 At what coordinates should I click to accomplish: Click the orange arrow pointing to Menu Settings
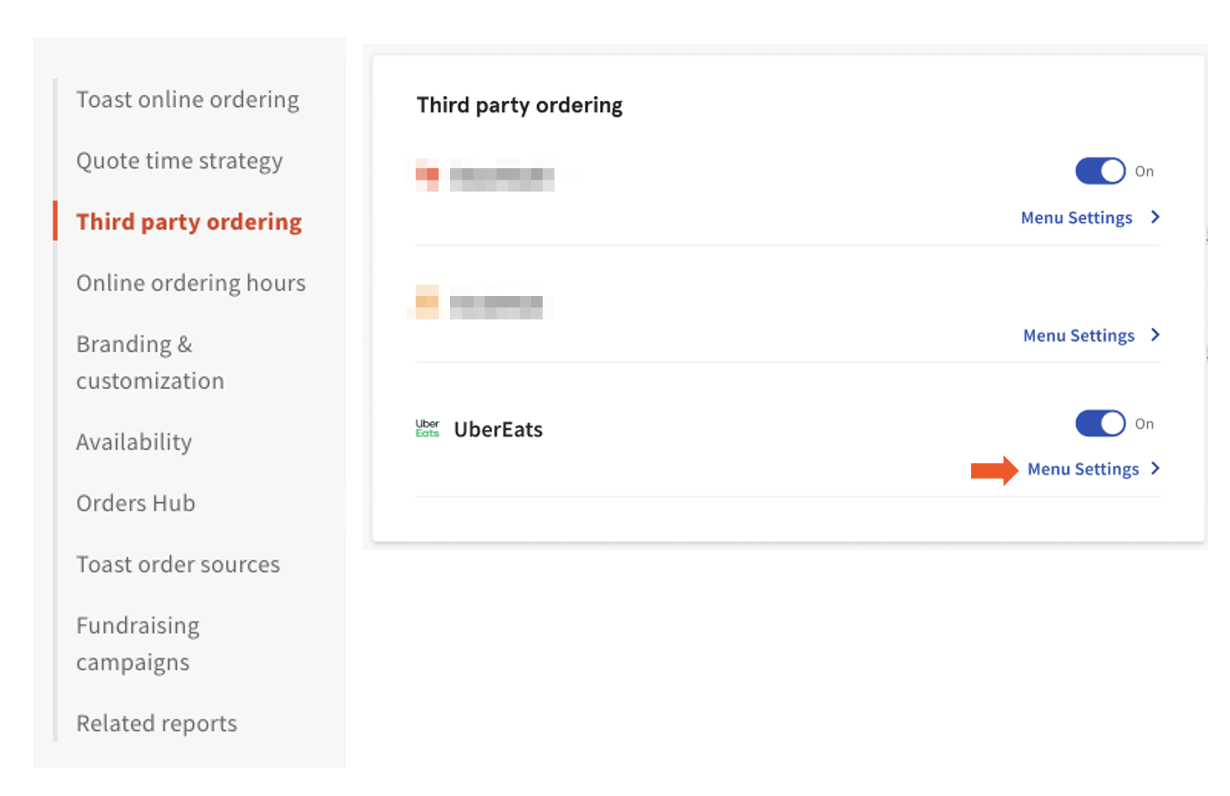click(993, 469)
